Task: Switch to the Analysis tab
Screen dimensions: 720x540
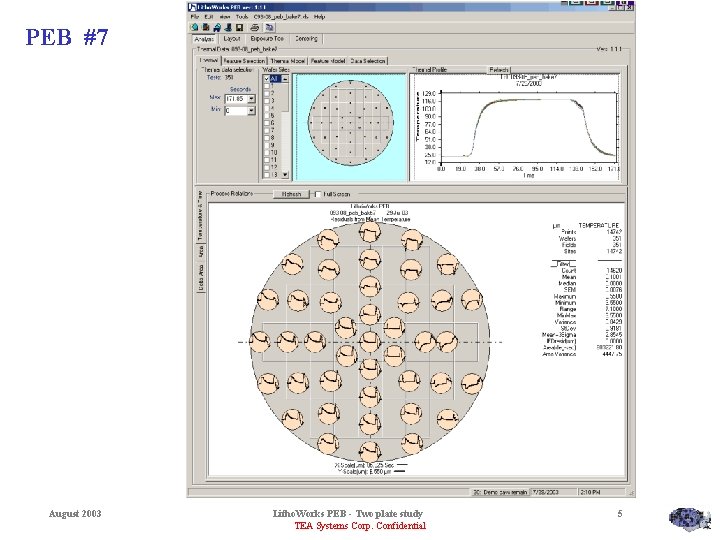Action: pos(204,39)
